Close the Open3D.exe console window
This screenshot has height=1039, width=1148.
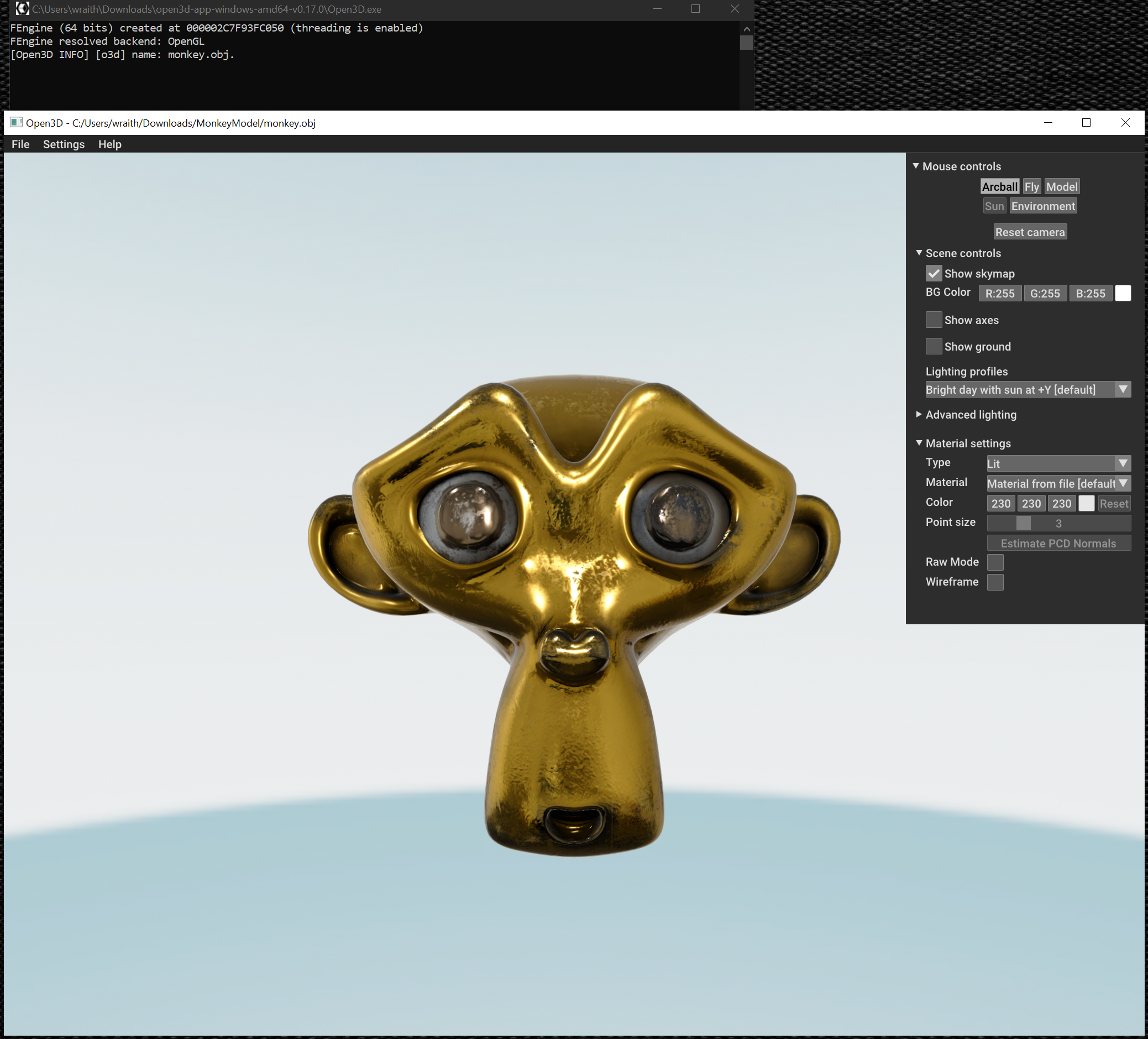click(735, 8)
